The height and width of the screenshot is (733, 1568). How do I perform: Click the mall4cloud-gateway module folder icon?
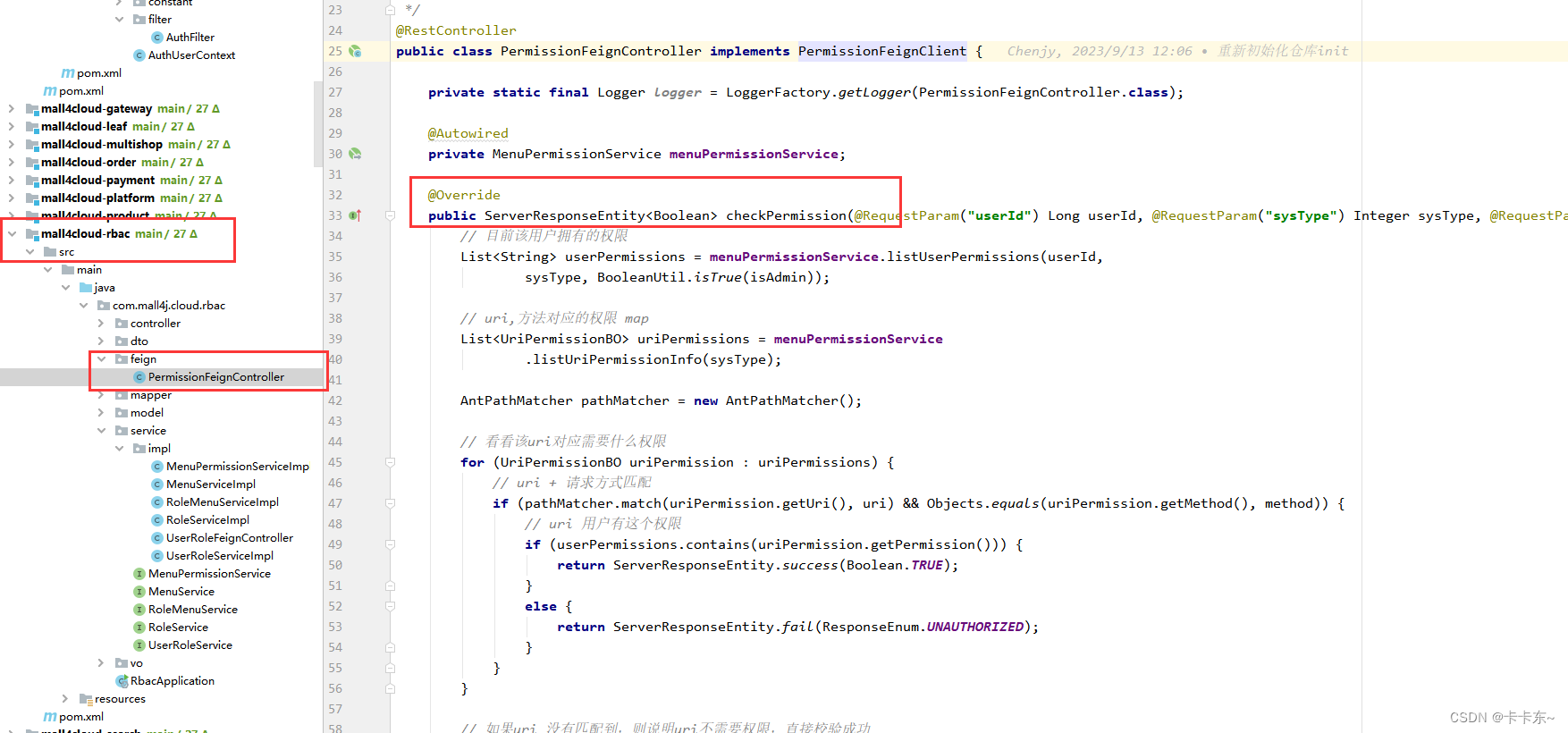[32, 109]
